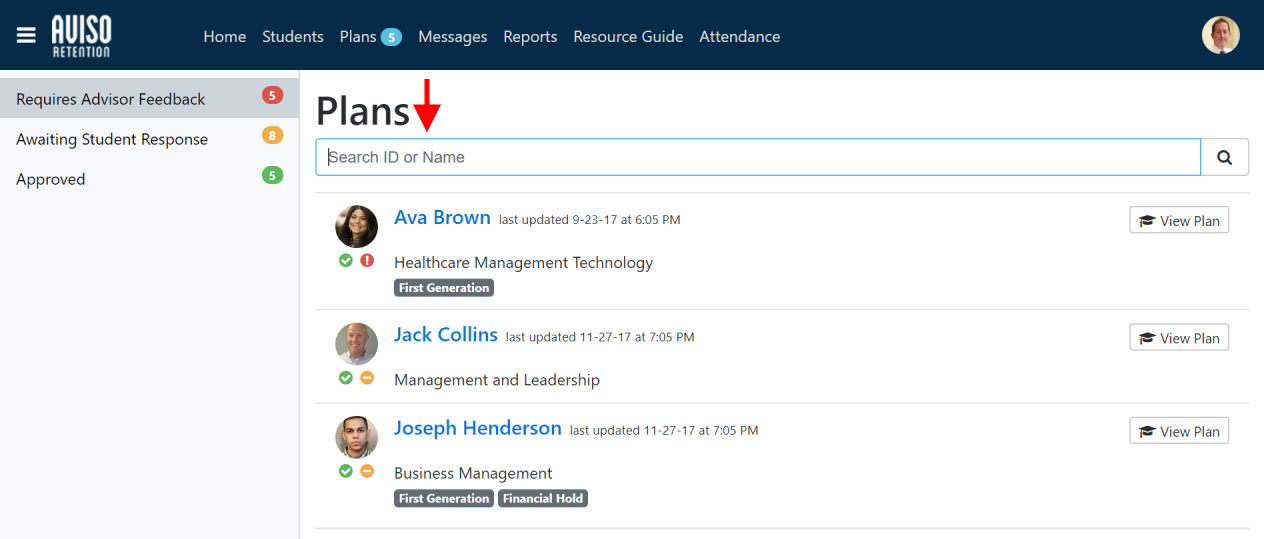Image resolution: width=1264 pixels, height=539 pixels.
Task: Click Jack Collins' orange minus status icon
Action: [x=367, y=378]
